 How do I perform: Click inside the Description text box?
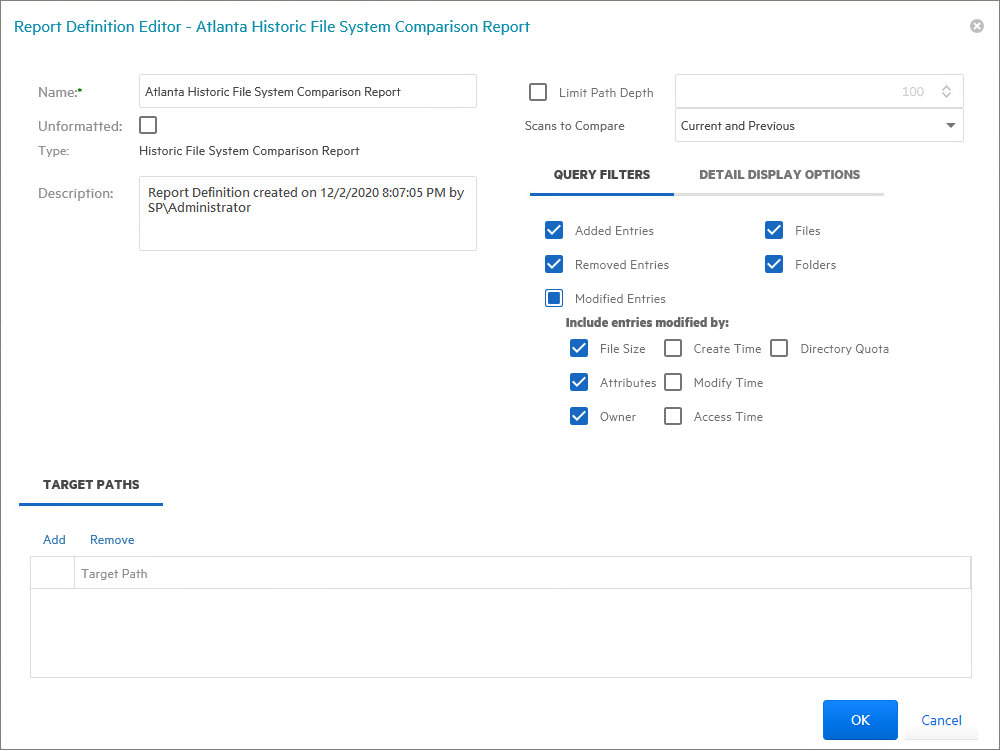pos(307,213)
